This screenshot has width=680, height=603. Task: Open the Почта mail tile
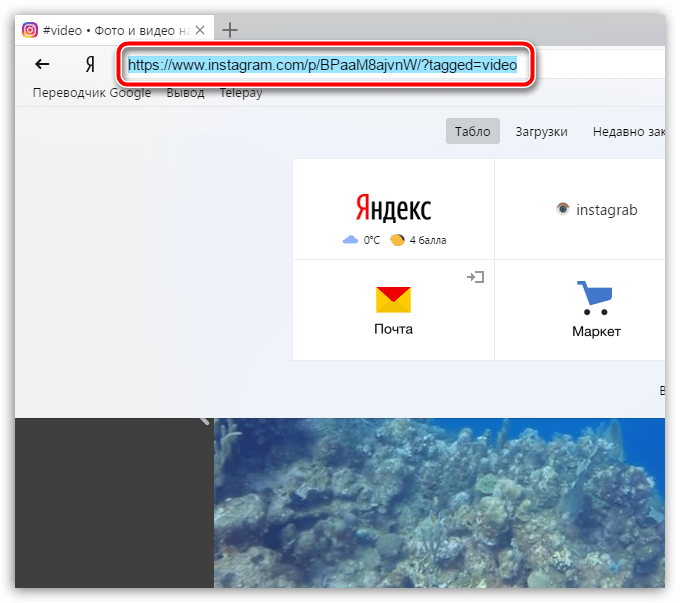point(393,310)
